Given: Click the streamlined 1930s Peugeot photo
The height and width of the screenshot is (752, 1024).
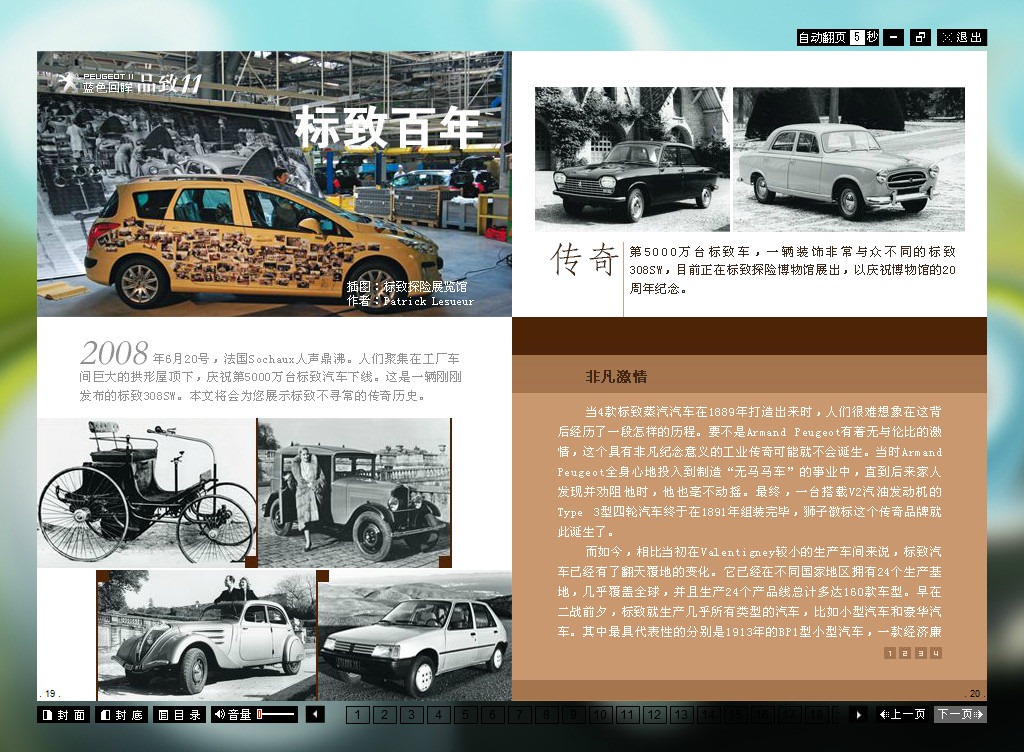Looking at the screenshot, I should point(206,635).
